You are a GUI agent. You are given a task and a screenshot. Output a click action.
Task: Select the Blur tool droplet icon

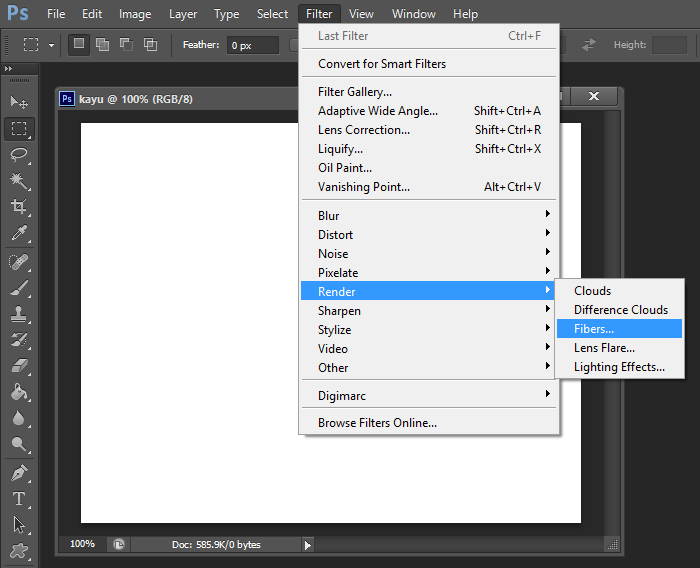18,418
